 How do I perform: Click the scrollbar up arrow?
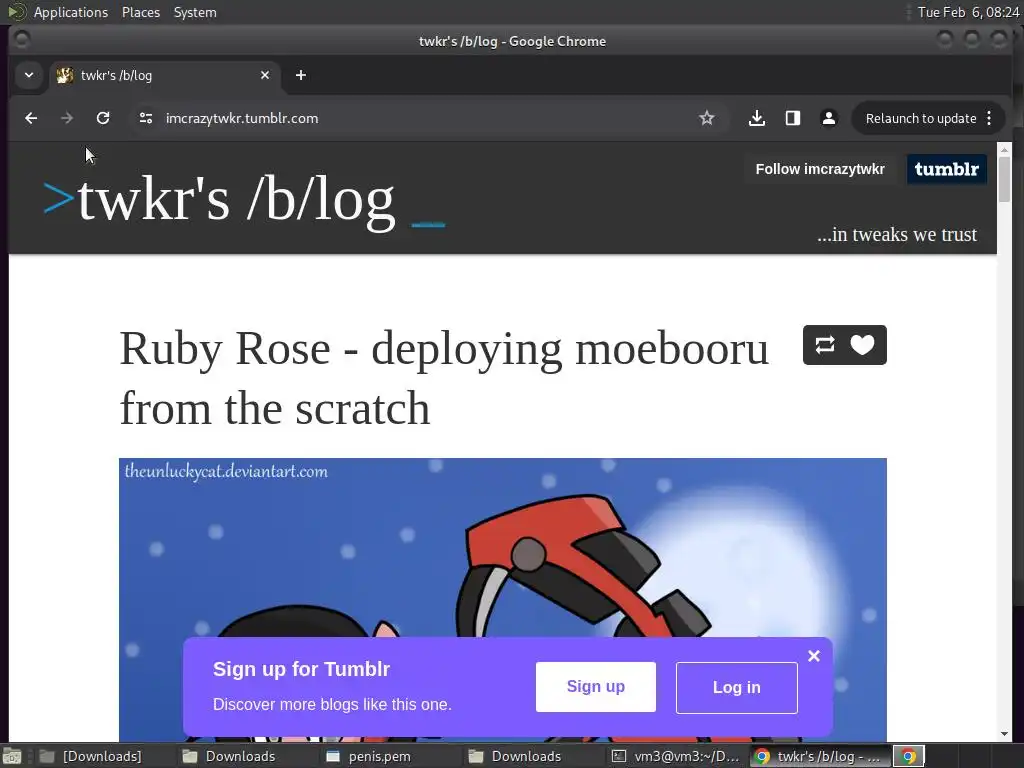point(1004,149)
